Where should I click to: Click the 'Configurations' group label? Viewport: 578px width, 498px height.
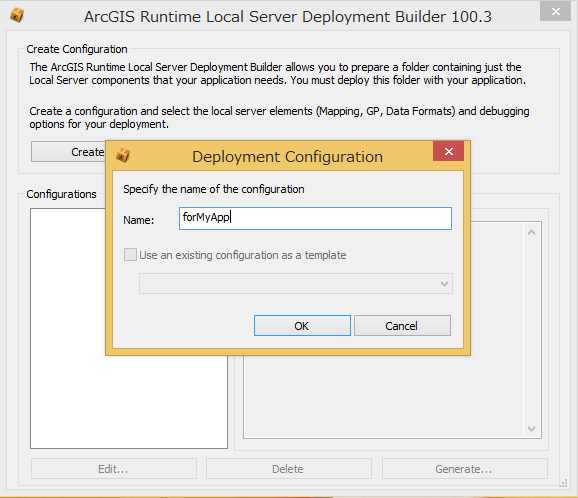click(62, 194)
